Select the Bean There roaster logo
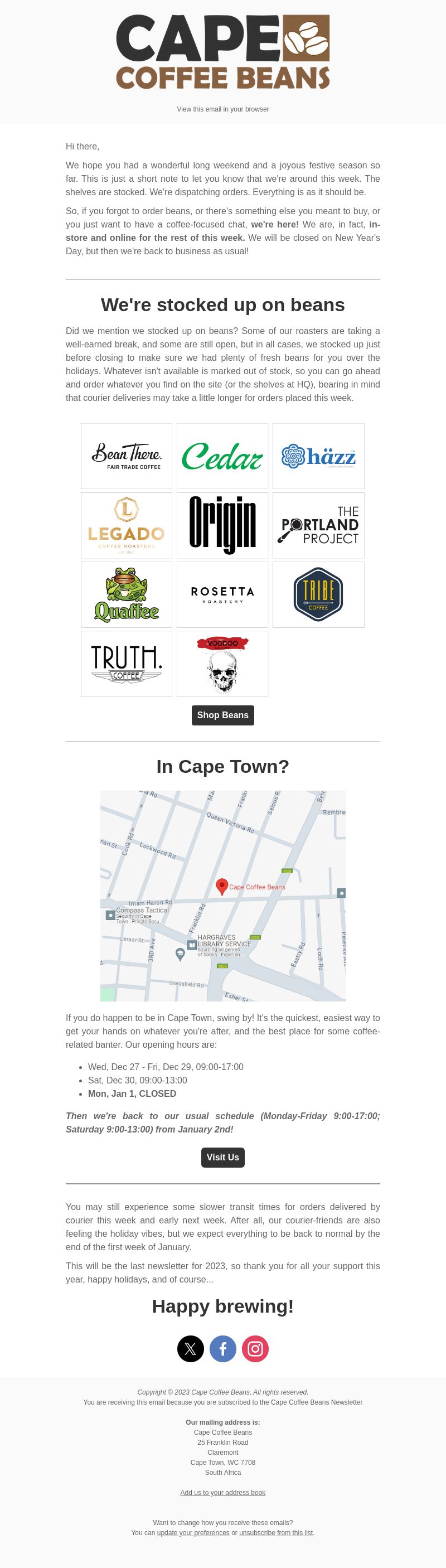 [x=127, y=456]
